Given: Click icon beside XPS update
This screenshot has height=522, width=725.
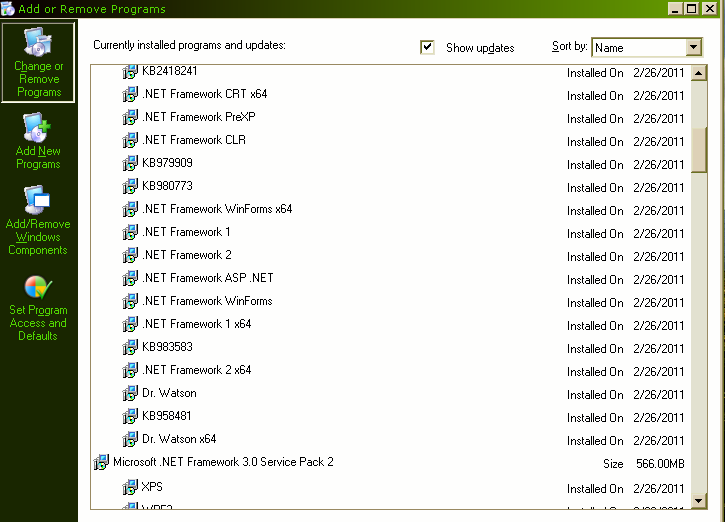Looking at the screenshot, I should tap(130, 487).
